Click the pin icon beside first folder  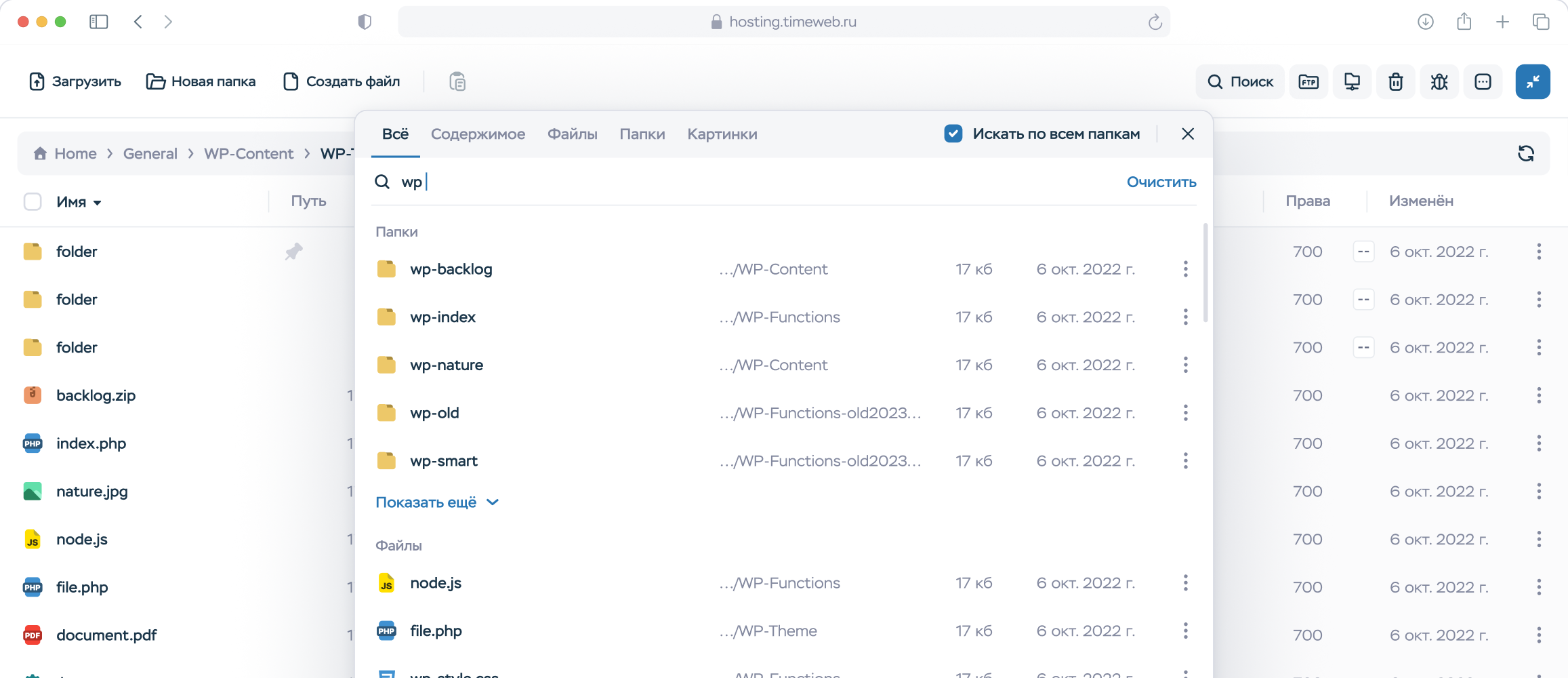[293, 252]
